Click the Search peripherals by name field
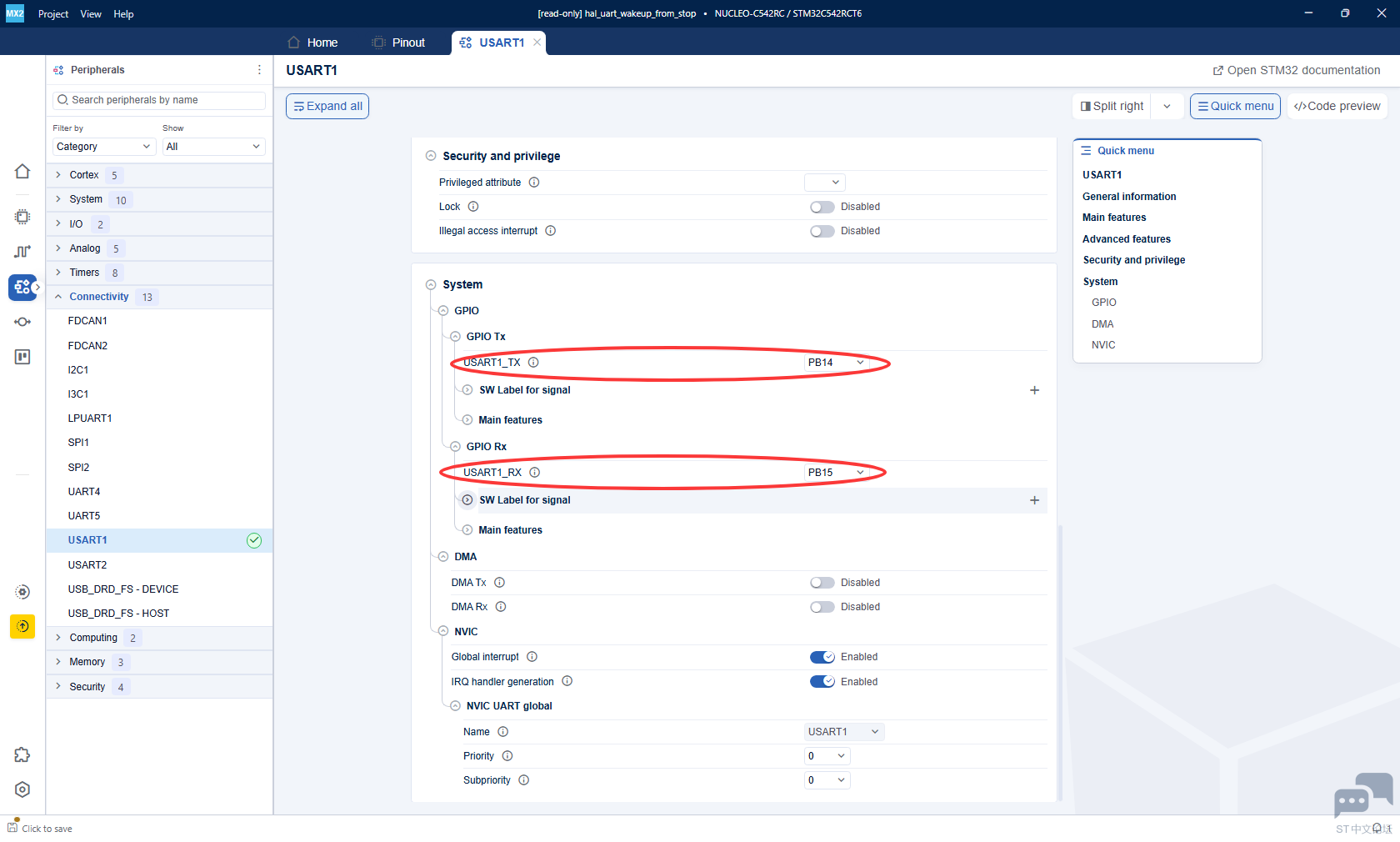The width and height of the screenshot is (1400, 842). point(159,100)
